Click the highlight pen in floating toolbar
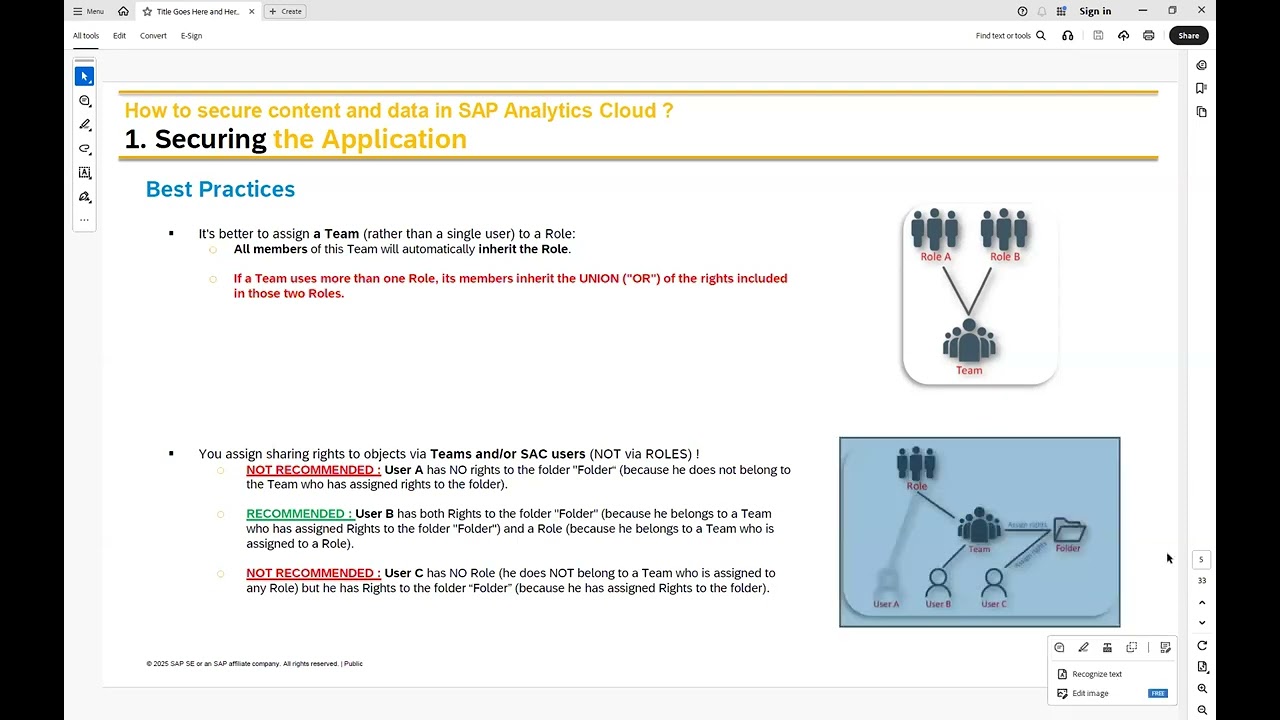Viewport: 1280px width, 720px height. coord(1083,647)
